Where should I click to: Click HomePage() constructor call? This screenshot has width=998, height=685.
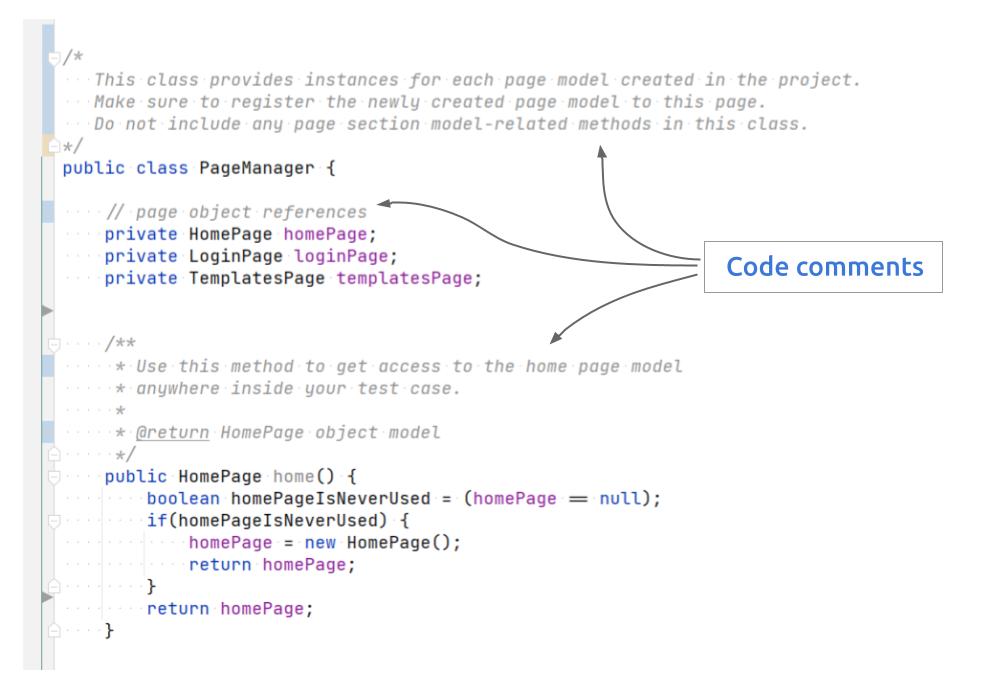coord(398,543)
